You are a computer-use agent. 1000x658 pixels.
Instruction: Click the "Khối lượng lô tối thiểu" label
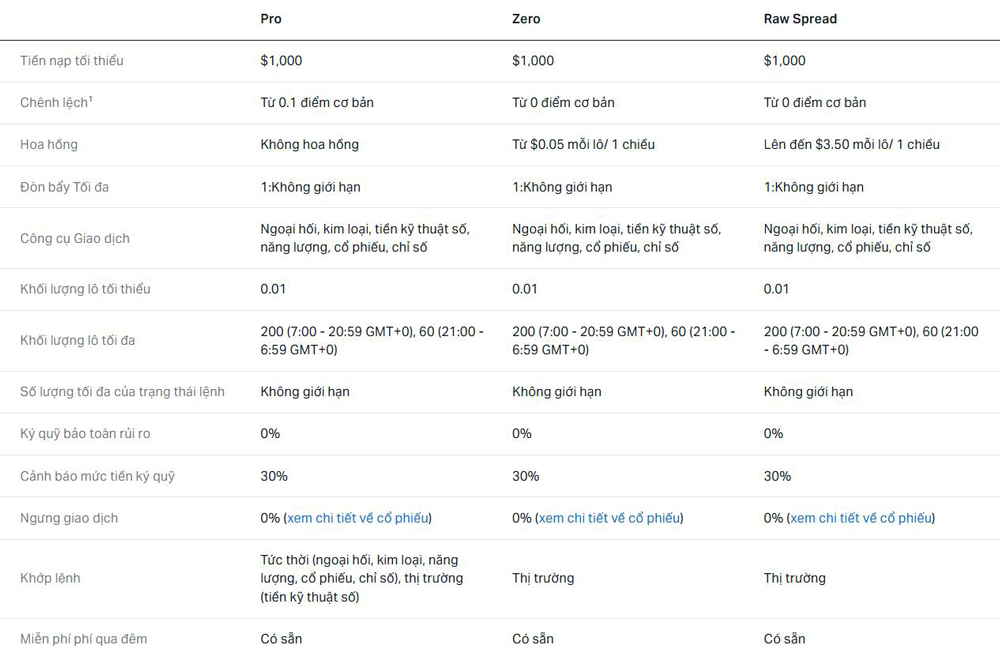tap(85, 289)
